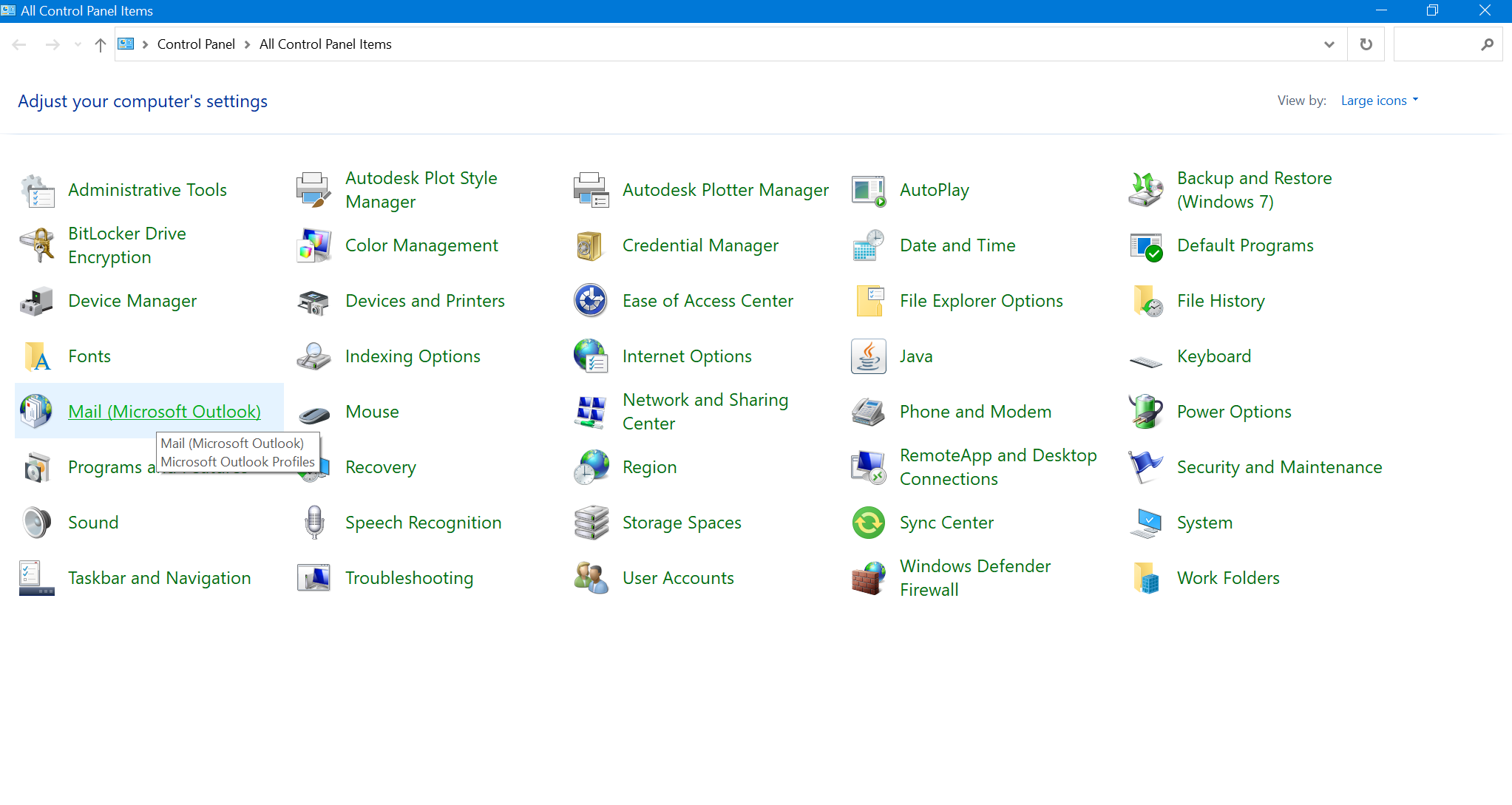Click the Control Panel address bar icon
This screenshot has height=805, width=1512.
pyautogui.click(x=126, y=44)
